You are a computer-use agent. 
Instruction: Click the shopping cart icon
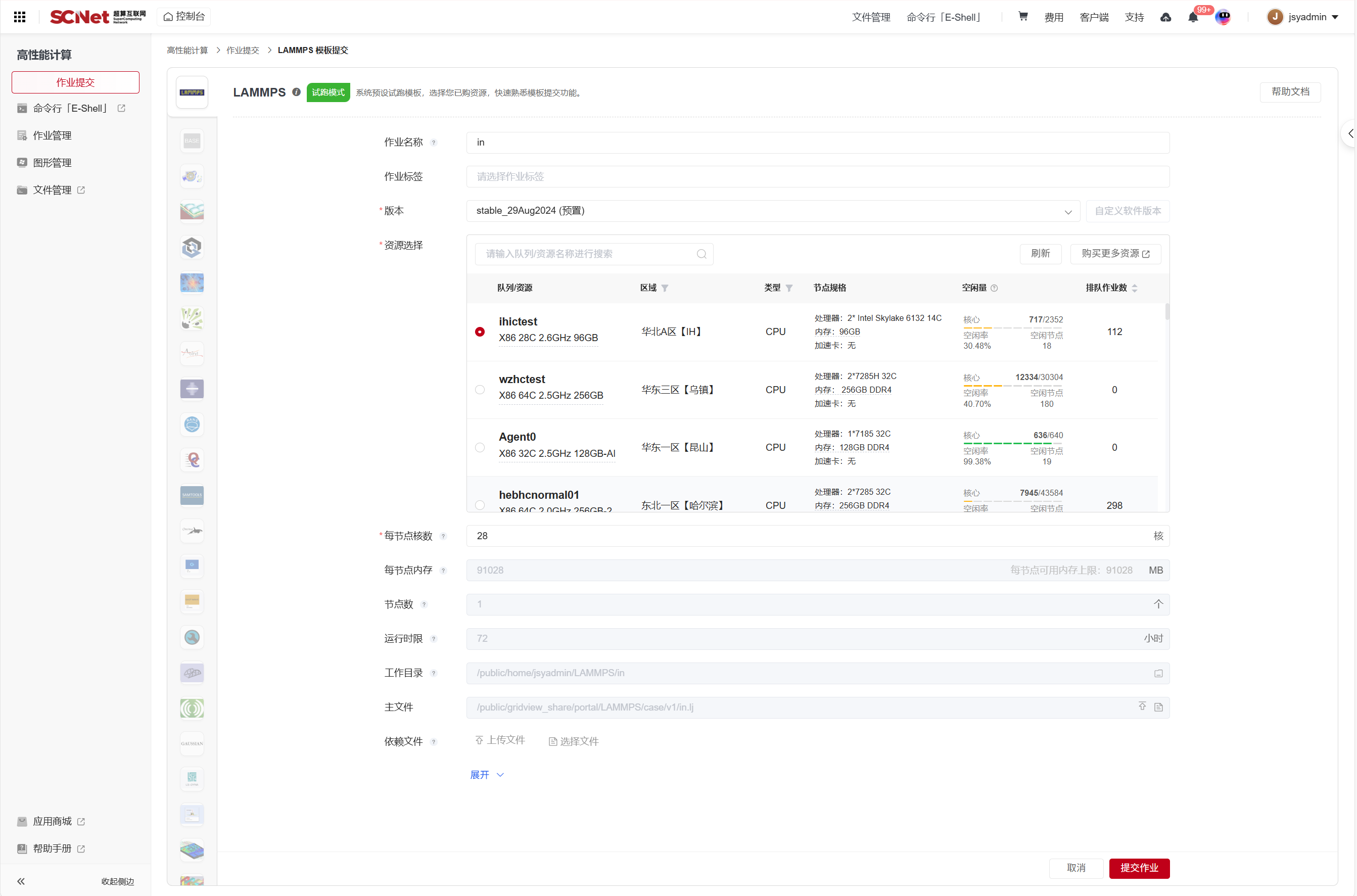(x=1023, y=17)
